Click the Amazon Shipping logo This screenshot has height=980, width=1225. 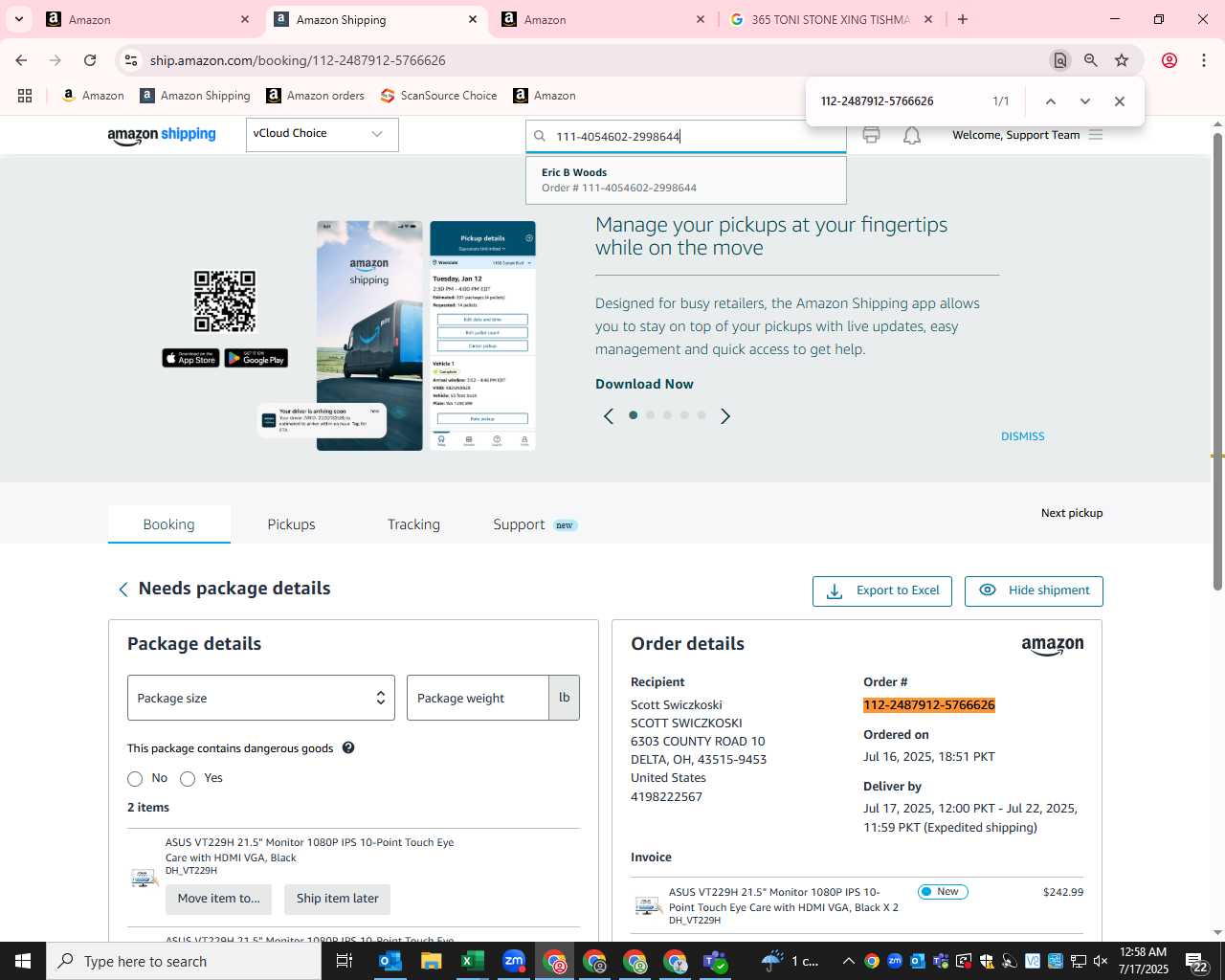(162, 135)
